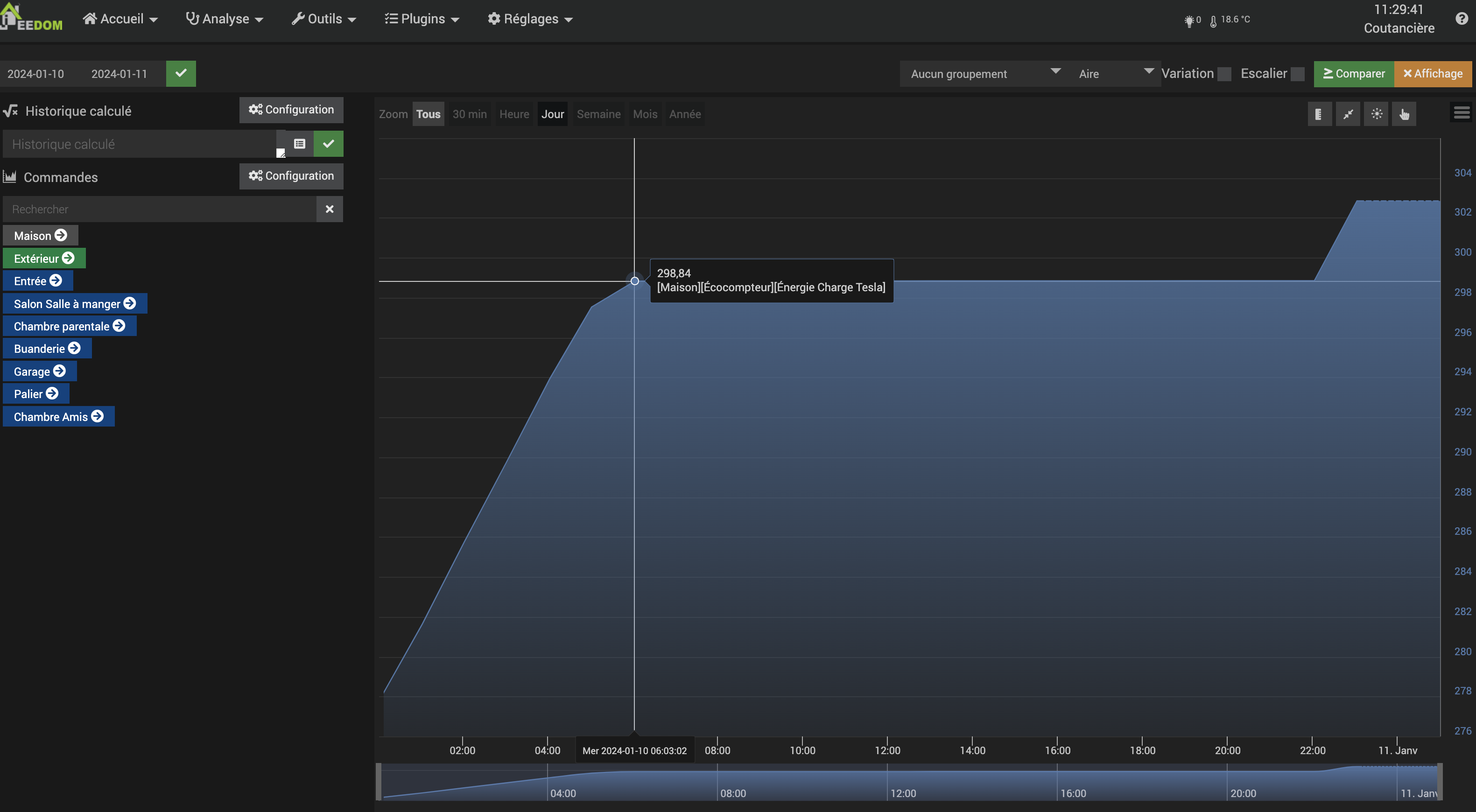Open the Analyse menu
Viewport: 1476px width, 812px height.
[225, 19]
